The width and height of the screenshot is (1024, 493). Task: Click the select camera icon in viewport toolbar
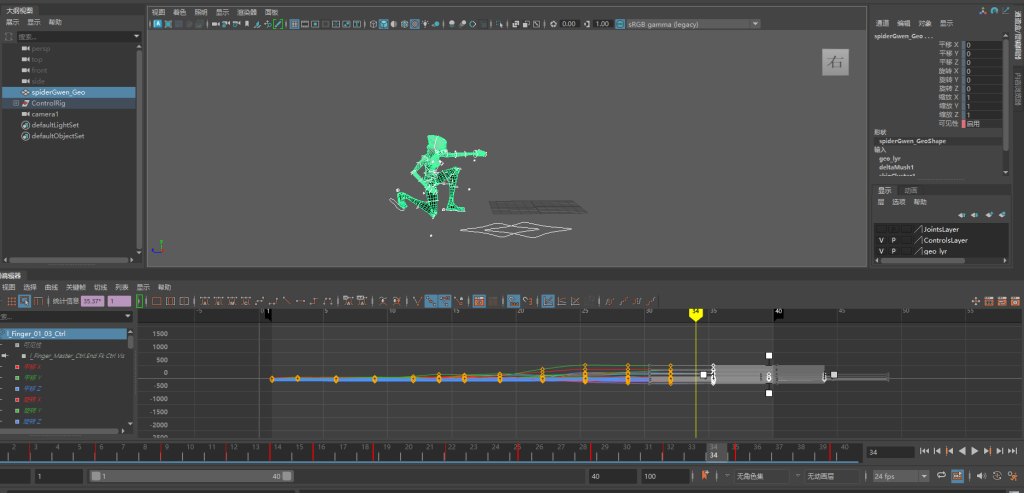click(x=216, y=24)
